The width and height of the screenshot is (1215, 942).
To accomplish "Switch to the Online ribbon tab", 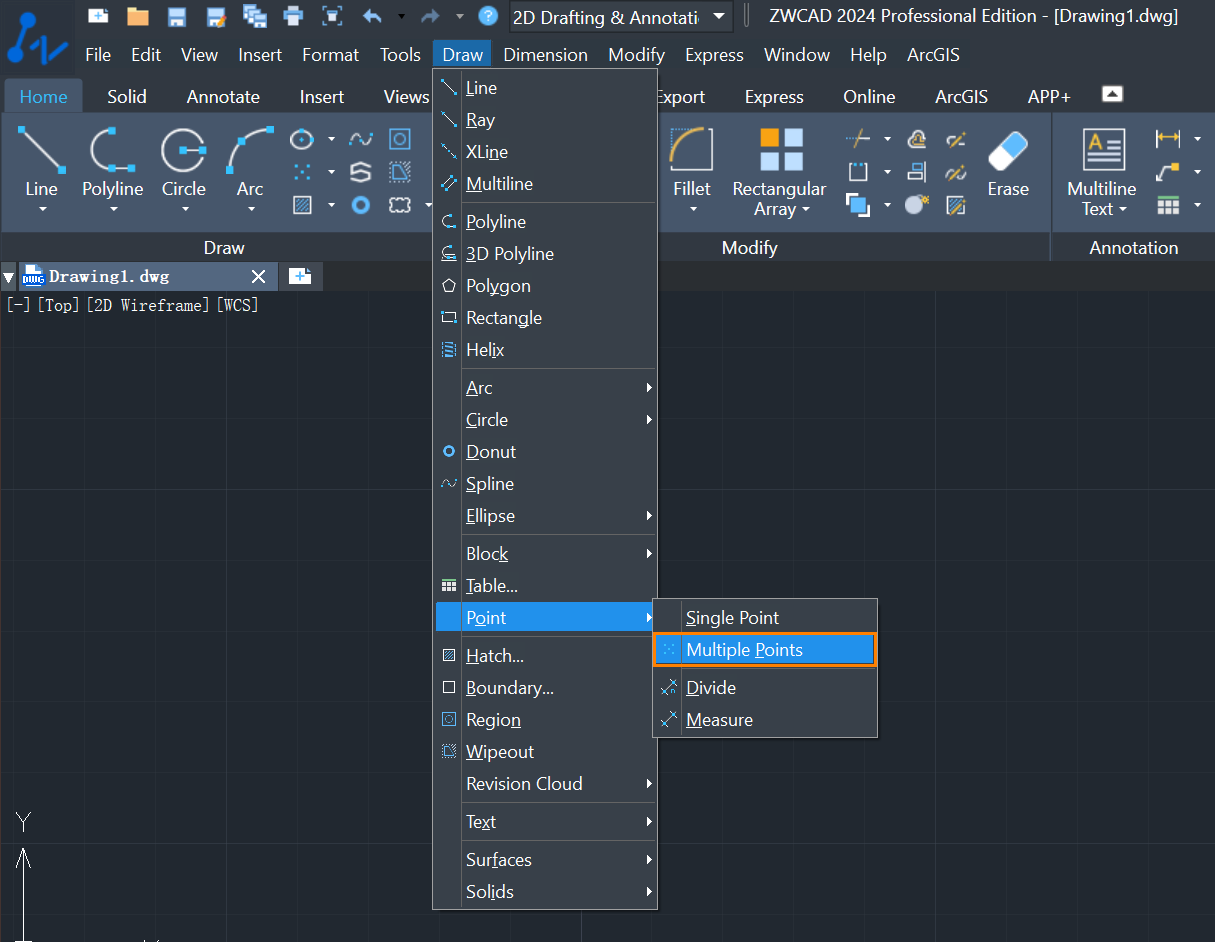I will [869, 97].
